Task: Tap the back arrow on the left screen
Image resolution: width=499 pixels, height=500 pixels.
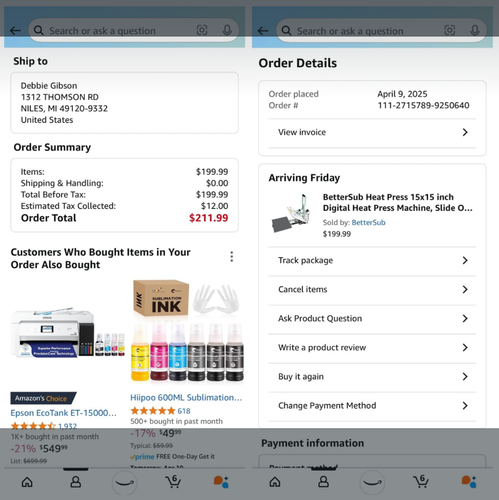Action: [15, 31]
